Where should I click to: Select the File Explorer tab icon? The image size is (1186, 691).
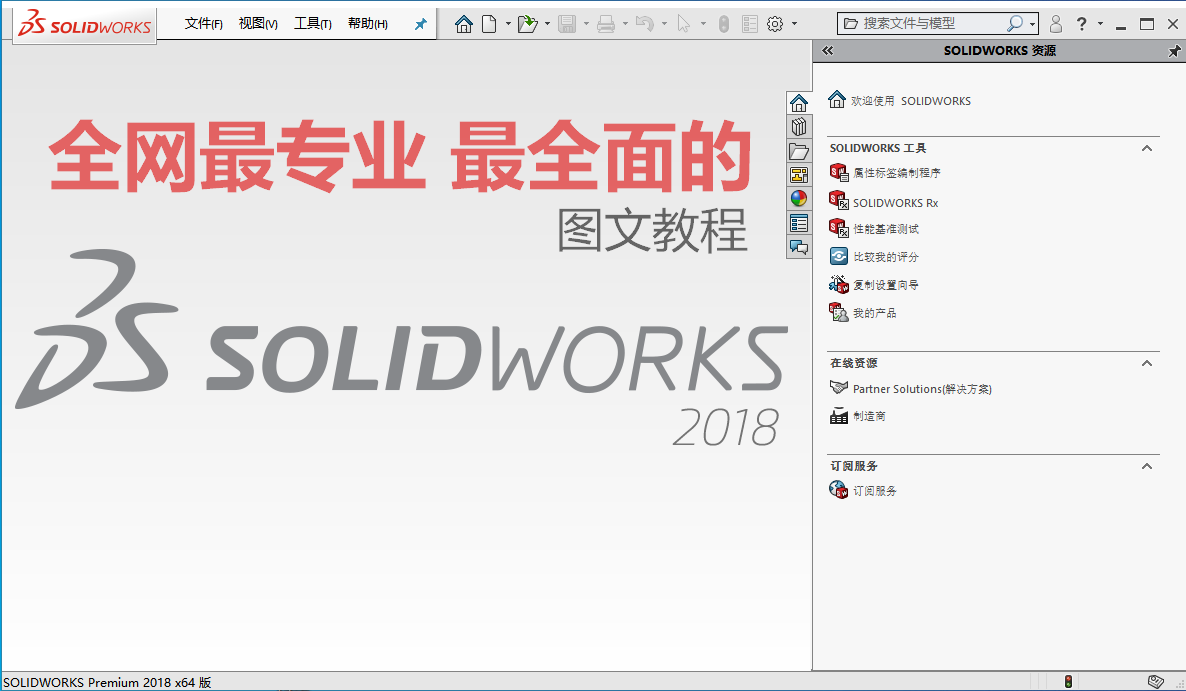pos(799,150)
